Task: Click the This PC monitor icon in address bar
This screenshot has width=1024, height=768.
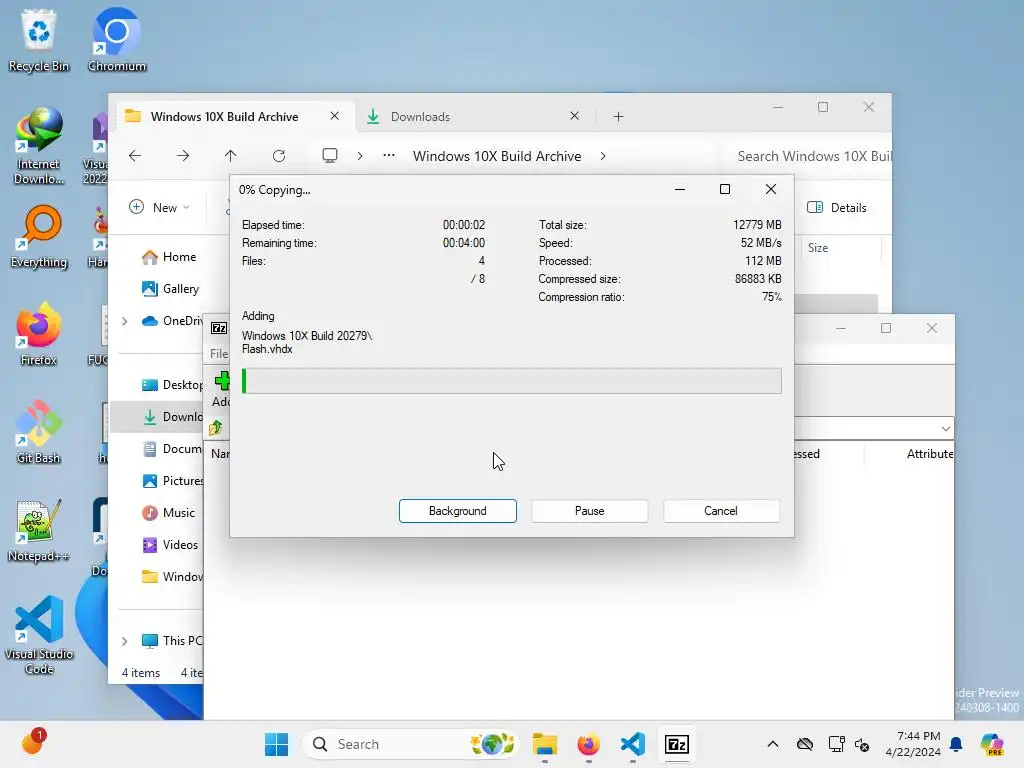Action: (330, 155)
